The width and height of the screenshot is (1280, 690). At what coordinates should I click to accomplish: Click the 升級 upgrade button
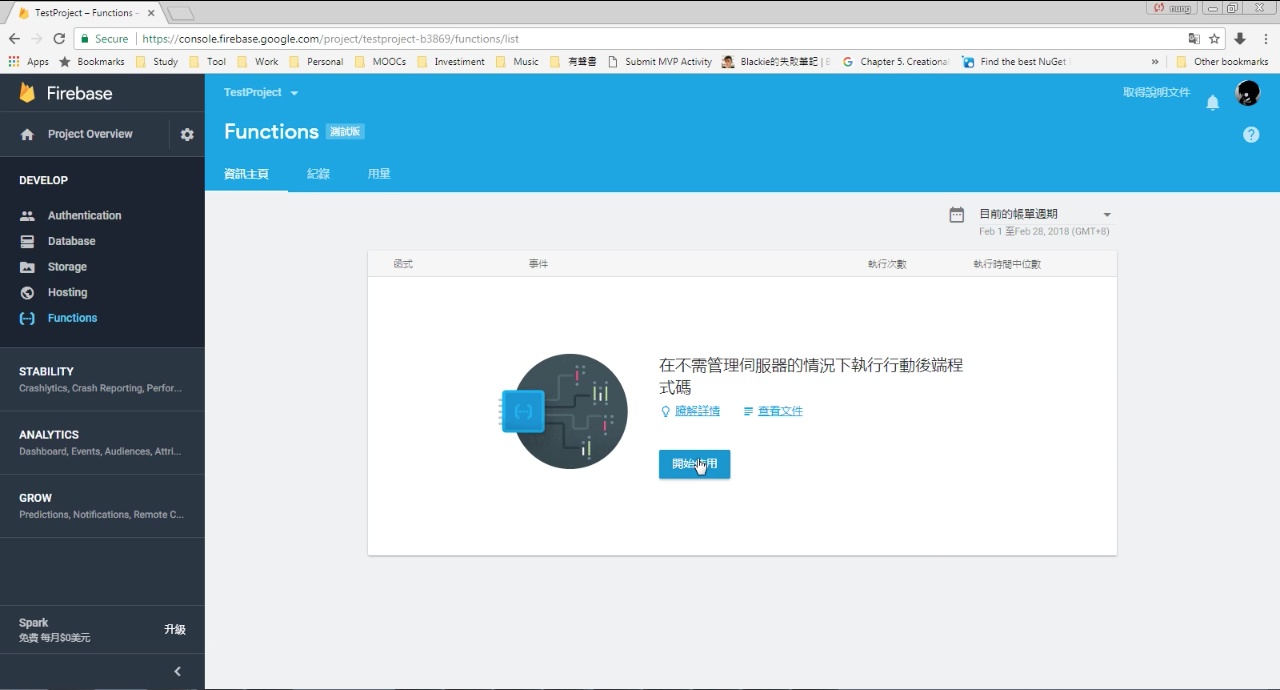click(175, 629)
